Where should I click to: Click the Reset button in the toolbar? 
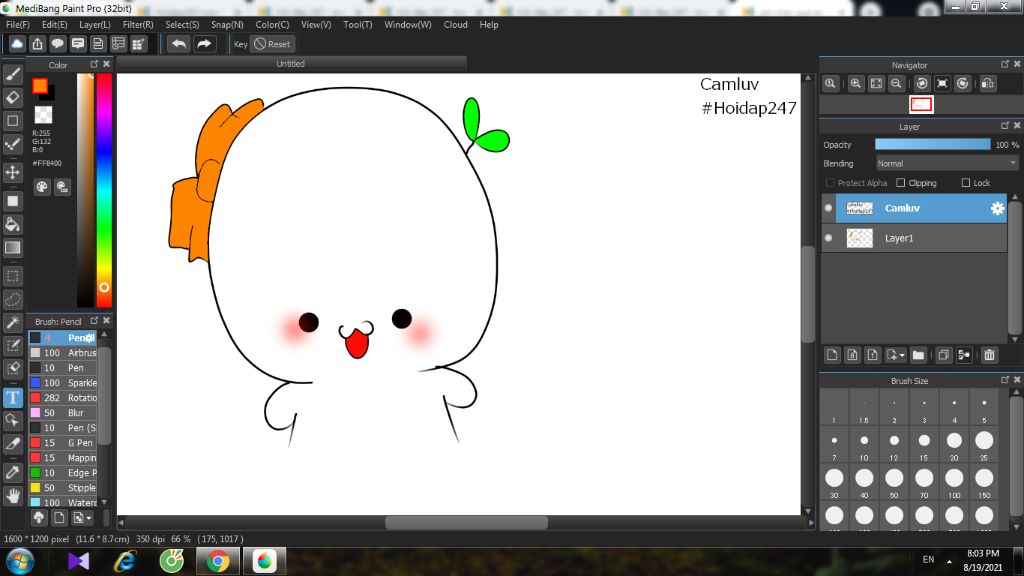(x=272, y=44)
